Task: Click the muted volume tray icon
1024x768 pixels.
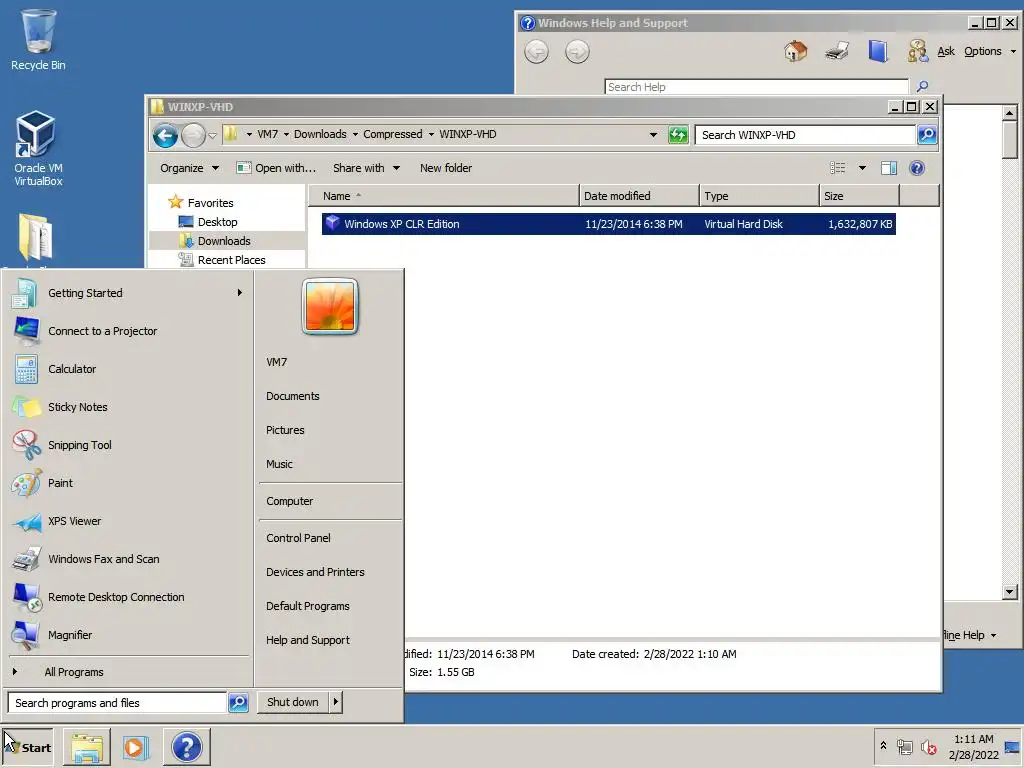Action: [928, 747]
